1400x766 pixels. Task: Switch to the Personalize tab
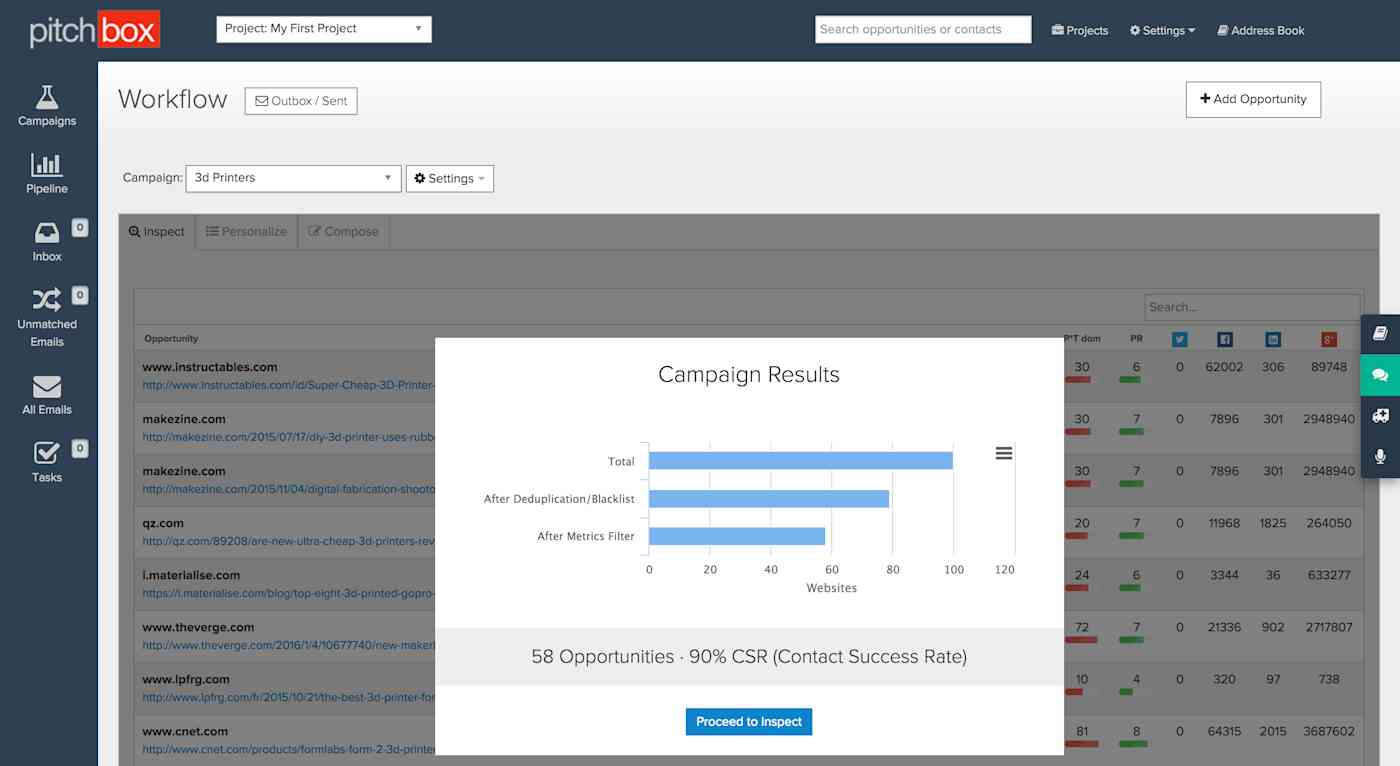click(x=246, y=231)
